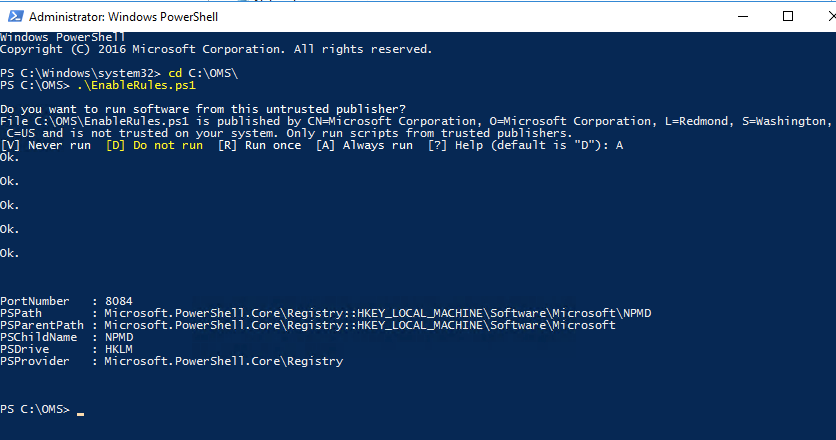Click the PSPath registry path ending in NPMD
This screenshot has height=440, width=836.
[x=377, y=314]
